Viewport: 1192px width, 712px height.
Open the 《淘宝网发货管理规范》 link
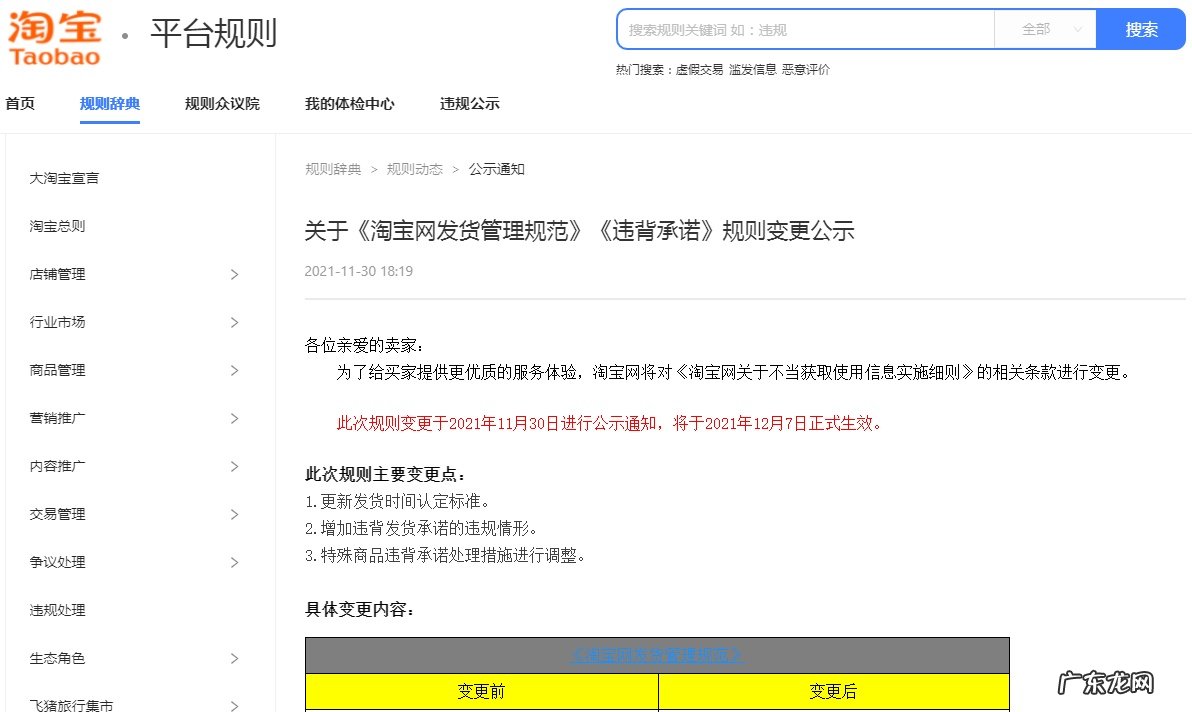point(657,655)
